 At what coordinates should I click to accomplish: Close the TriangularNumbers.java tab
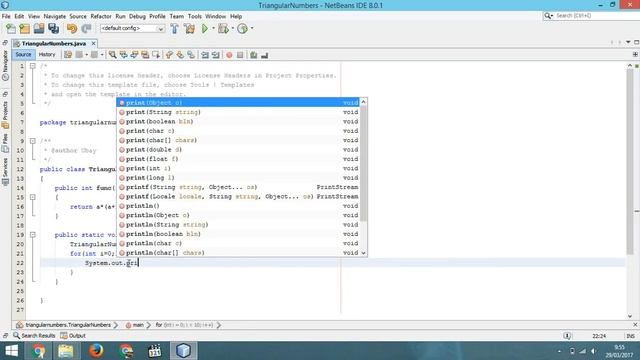93,43
